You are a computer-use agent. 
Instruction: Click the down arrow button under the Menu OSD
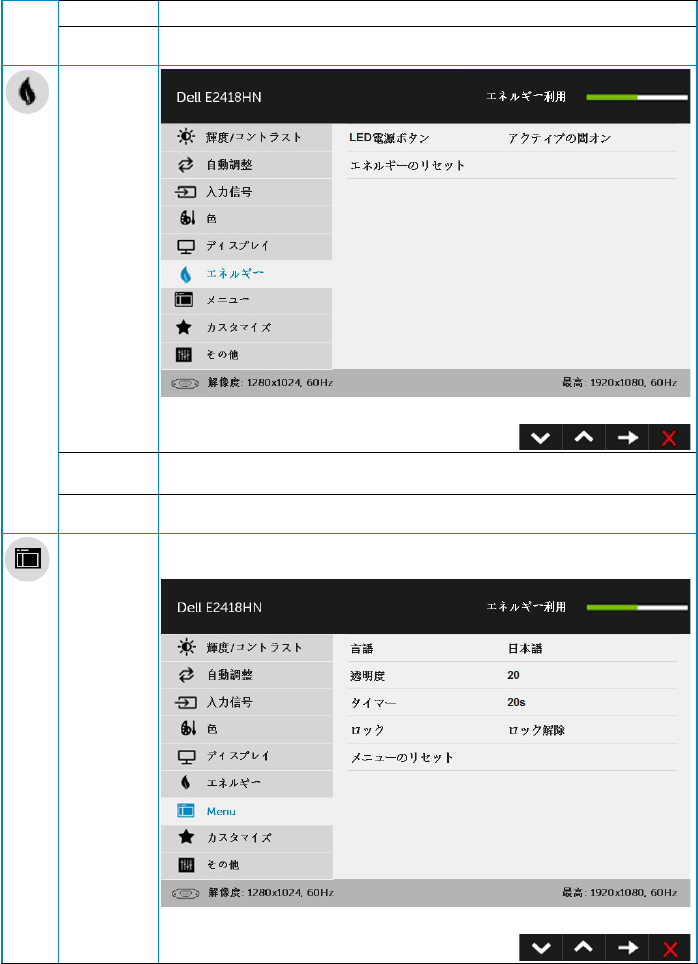(x=541, y=947)
